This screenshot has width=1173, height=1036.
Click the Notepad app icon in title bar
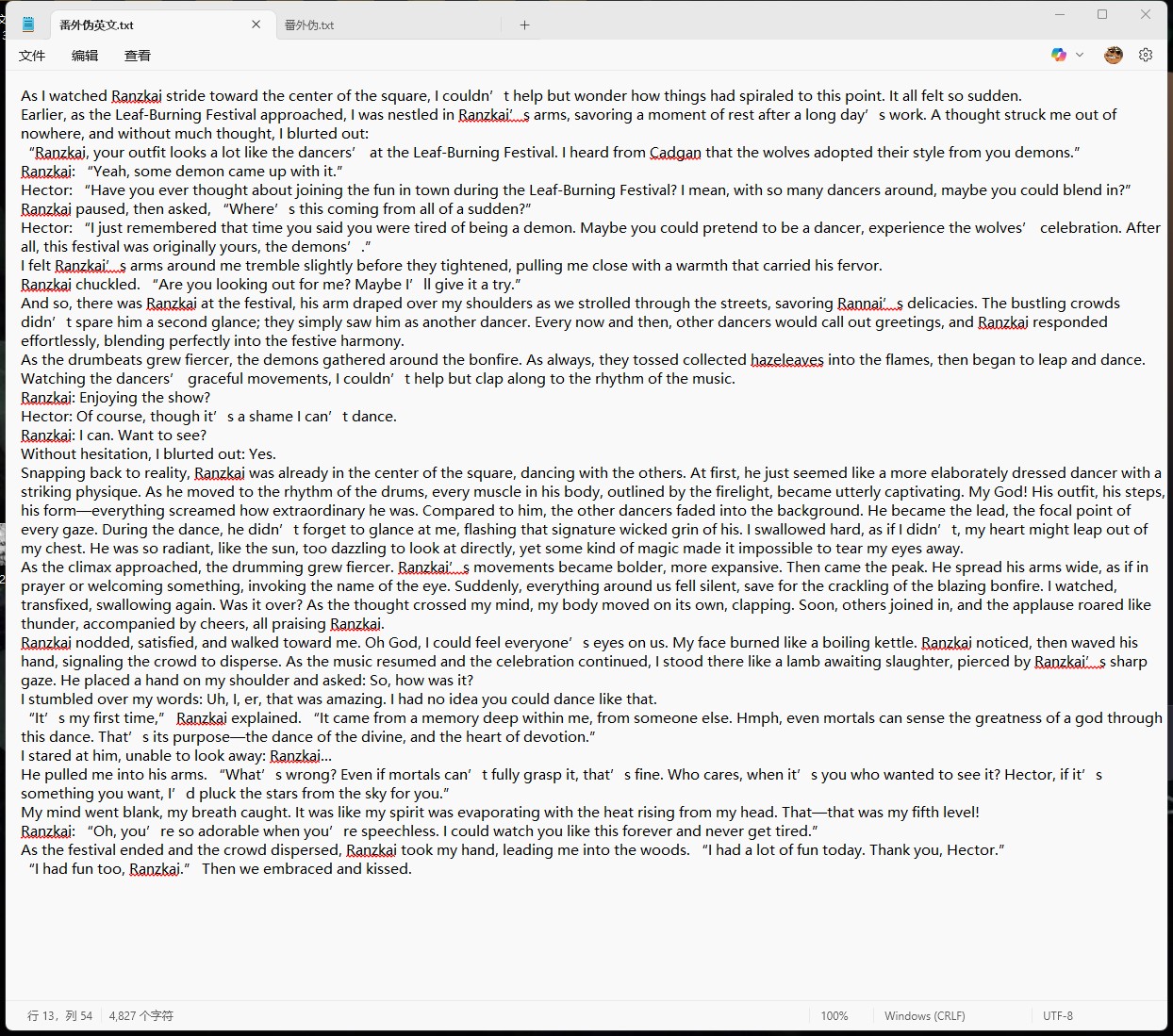(28, 25)
